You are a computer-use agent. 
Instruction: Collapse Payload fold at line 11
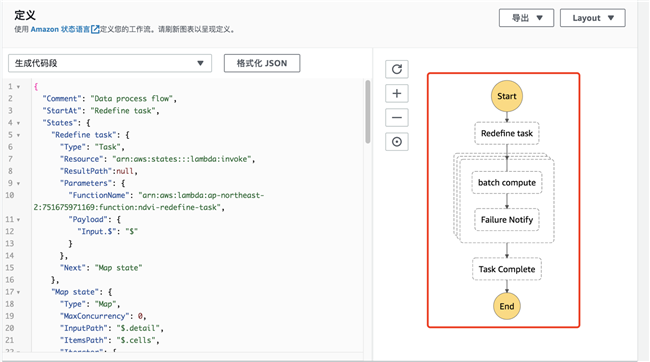point(18,220)
